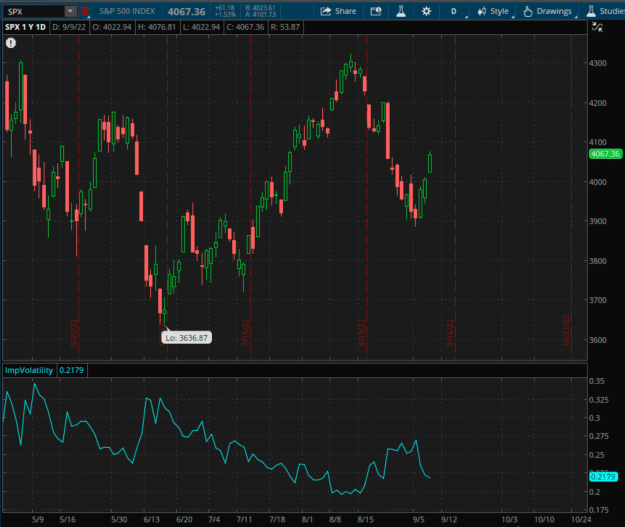The height and width of the screenshot is (527, 625).
Task: Click the 5/20/22 expiration marker label
Action: [x=74, y=332]
